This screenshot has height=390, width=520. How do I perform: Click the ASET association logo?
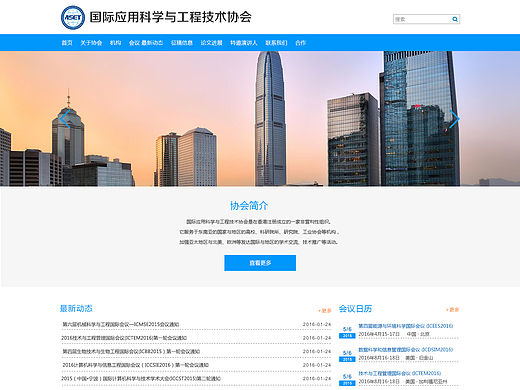point(73,17)
